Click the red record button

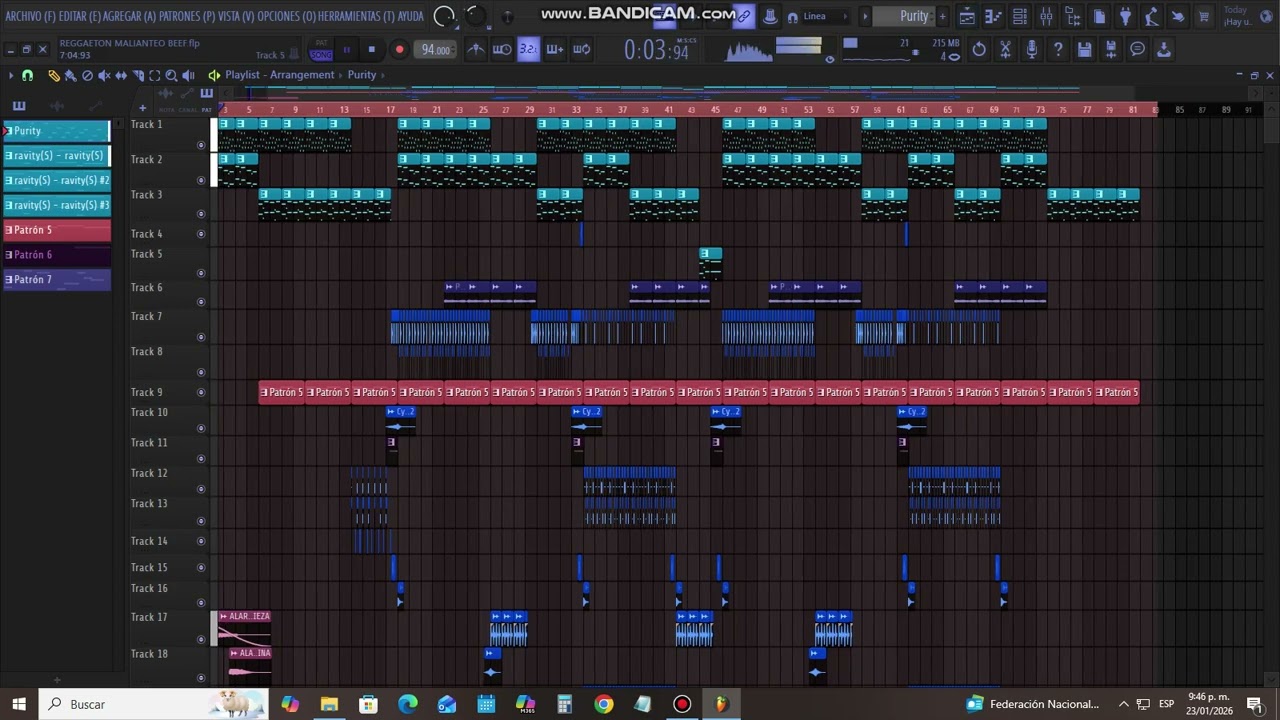pos(399,49)
